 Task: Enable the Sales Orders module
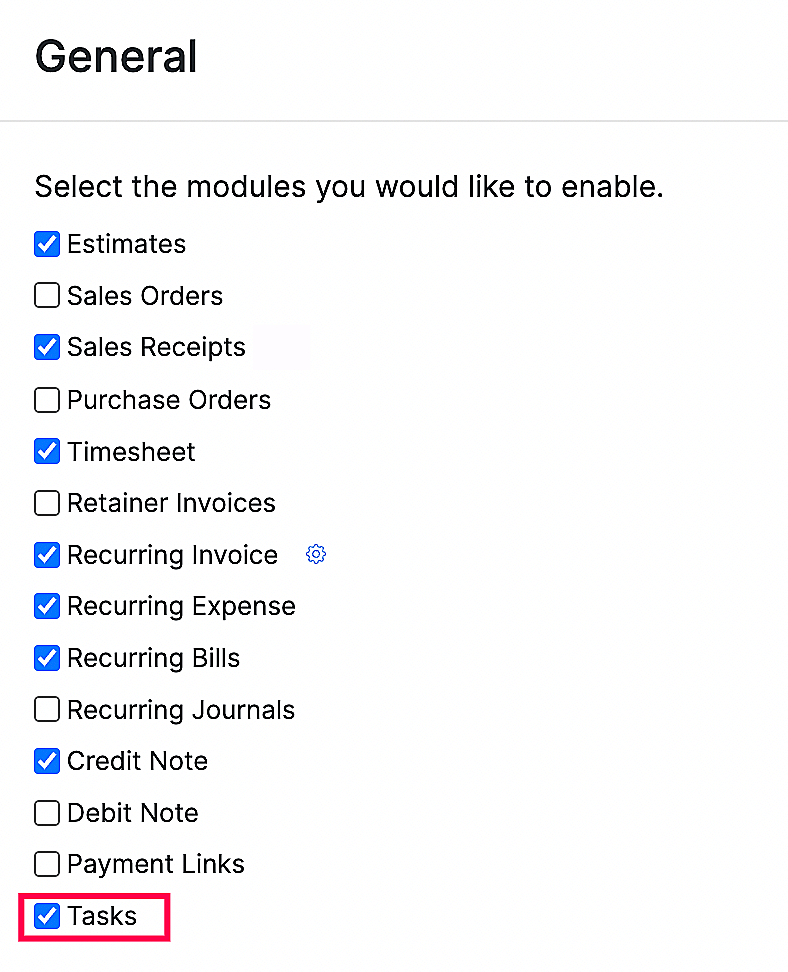point(46,295)
